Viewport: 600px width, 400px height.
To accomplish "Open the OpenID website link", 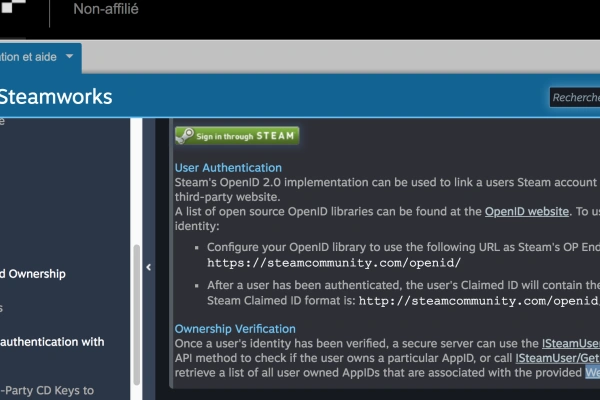I will (x=526, y=212).
